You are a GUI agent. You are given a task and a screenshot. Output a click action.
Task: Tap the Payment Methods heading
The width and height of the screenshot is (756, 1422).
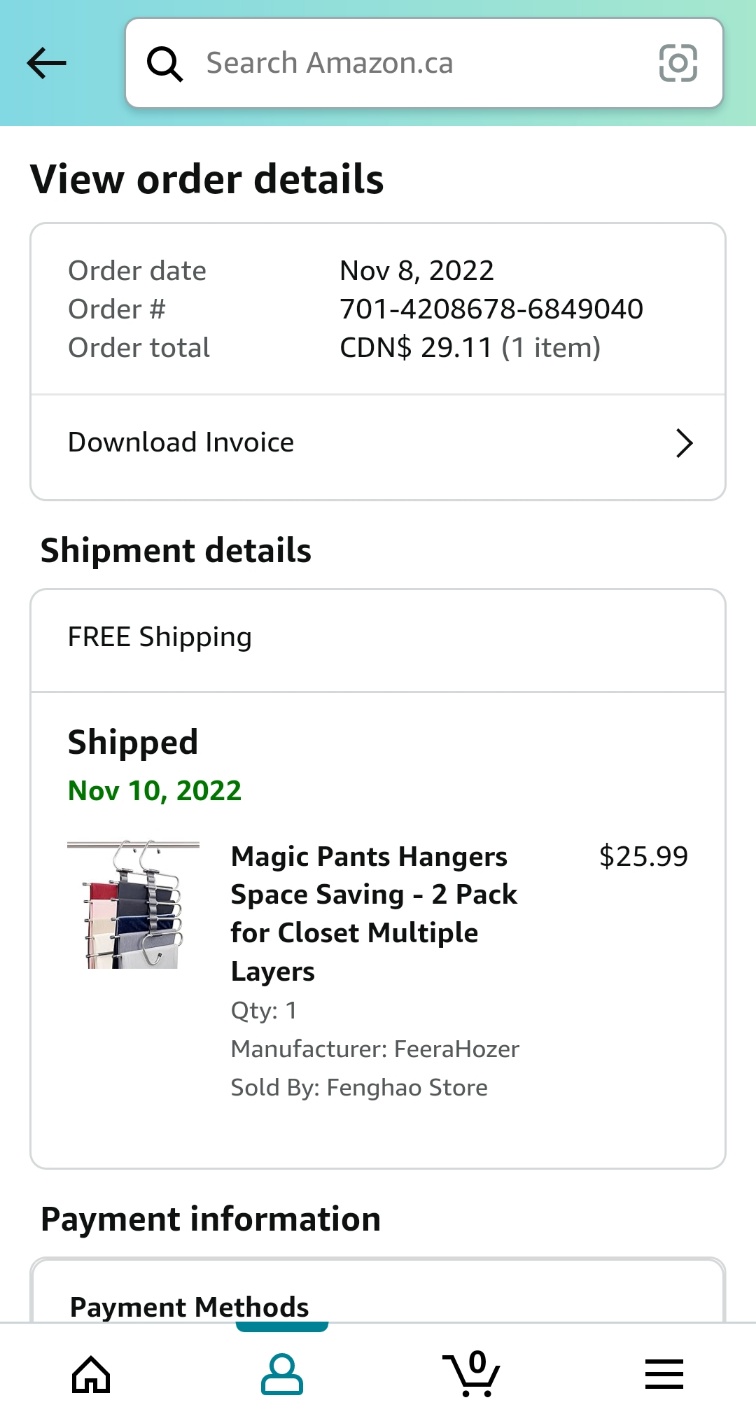[x=189, y=1307]
